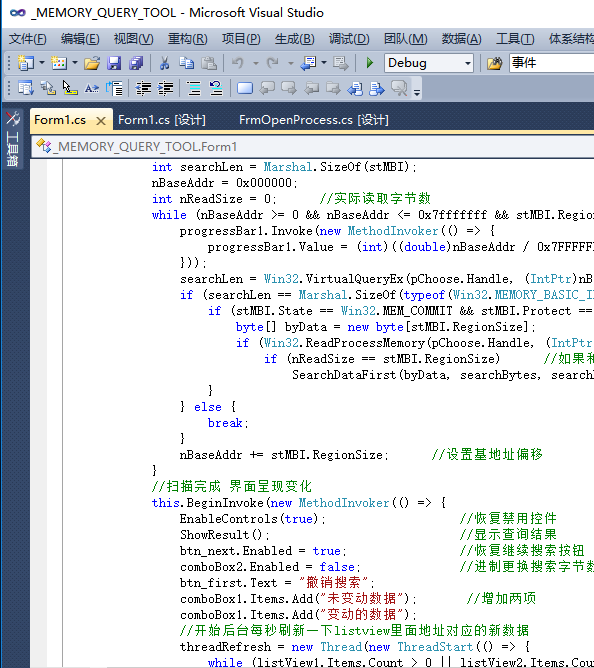Image resolution: width=594 pixels, height=668 pixels.
Task: Click the Save All icon
Action: 136,63
